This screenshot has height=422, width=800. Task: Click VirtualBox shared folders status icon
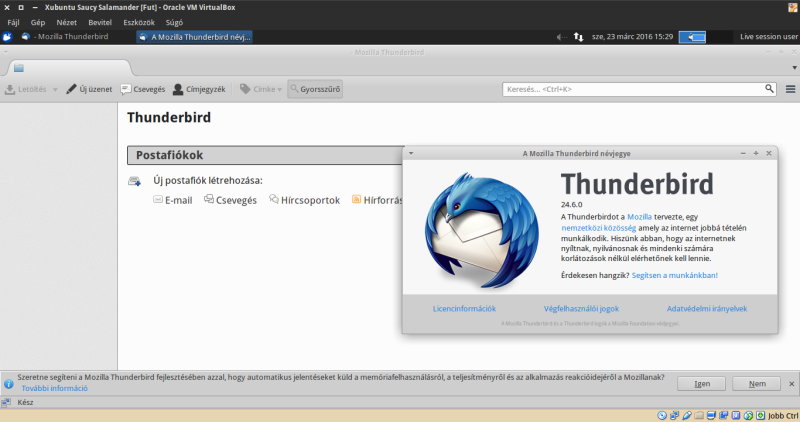pyautogui.click(x=699, y=415)
